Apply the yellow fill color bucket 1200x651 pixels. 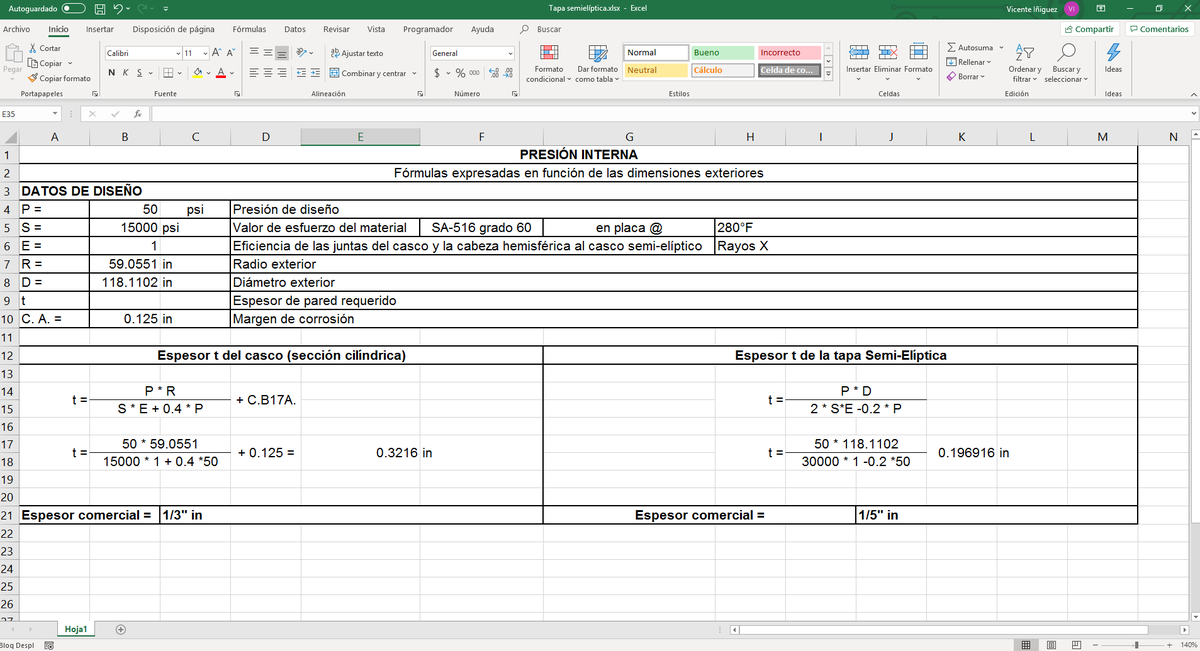(198, 73)
